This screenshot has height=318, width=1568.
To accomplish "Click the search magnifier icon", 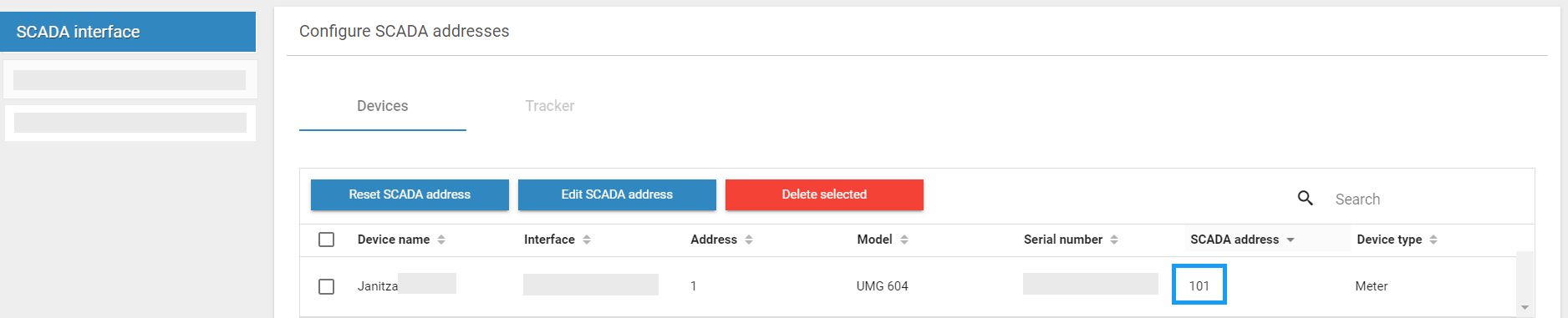I will click(1305, 198).
